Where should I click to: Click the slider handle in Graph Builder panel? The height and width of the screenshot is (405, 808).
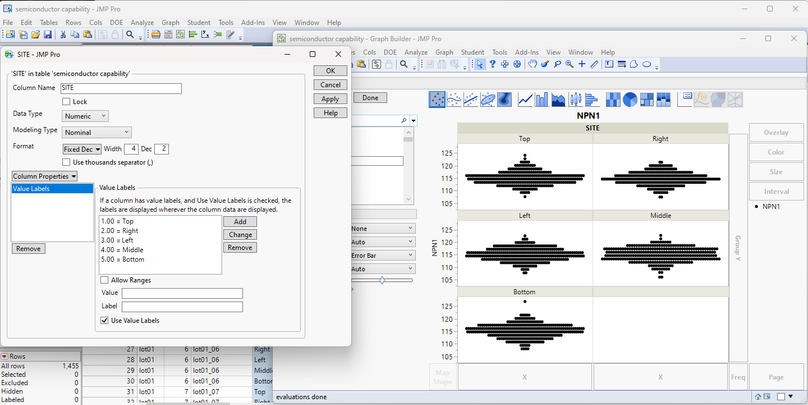[x=382, y=281]
